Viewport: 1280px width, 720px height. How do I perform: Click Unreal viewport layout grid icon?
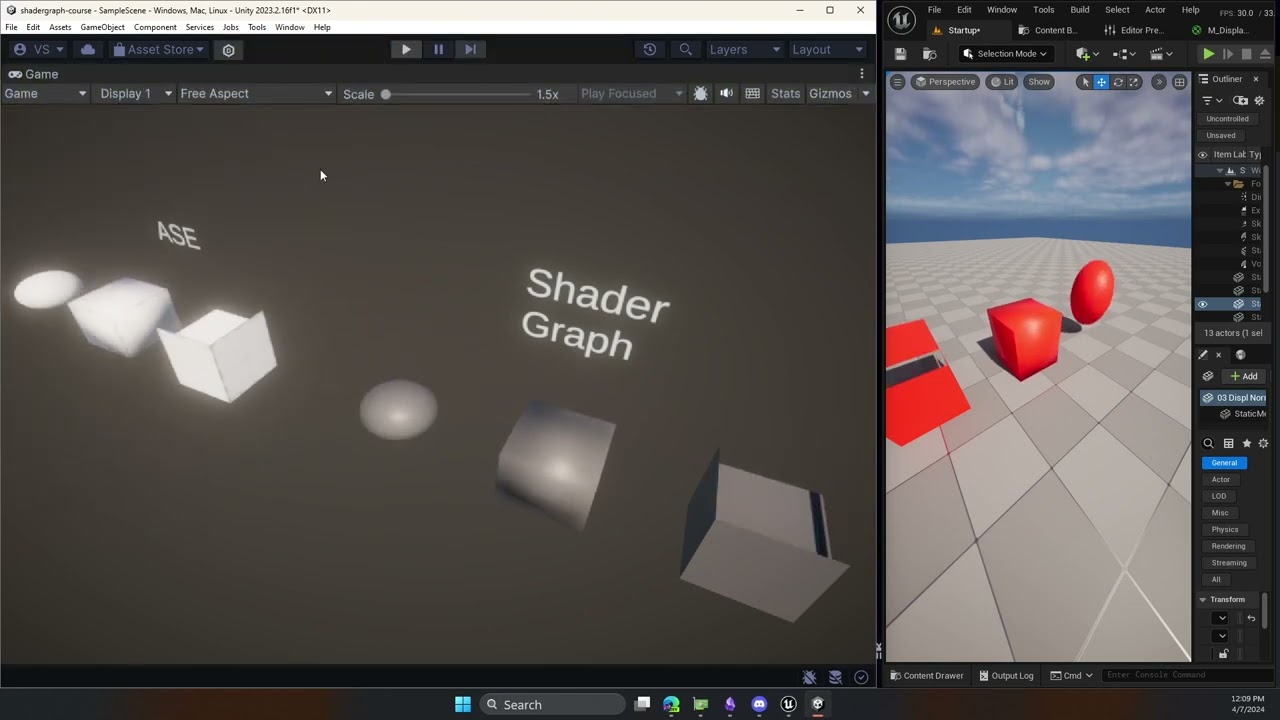[x=1180, y=82]
